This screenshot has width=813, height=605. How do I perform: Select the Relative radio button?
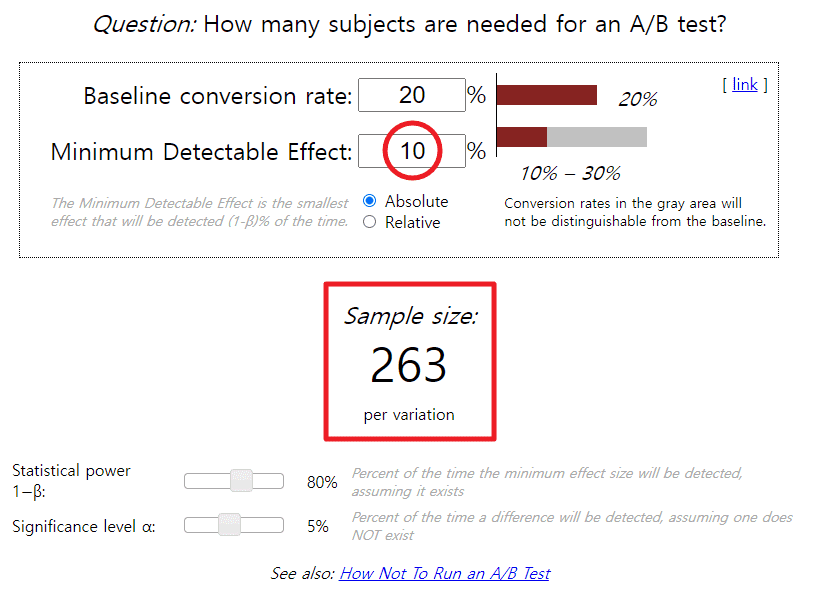369,222
